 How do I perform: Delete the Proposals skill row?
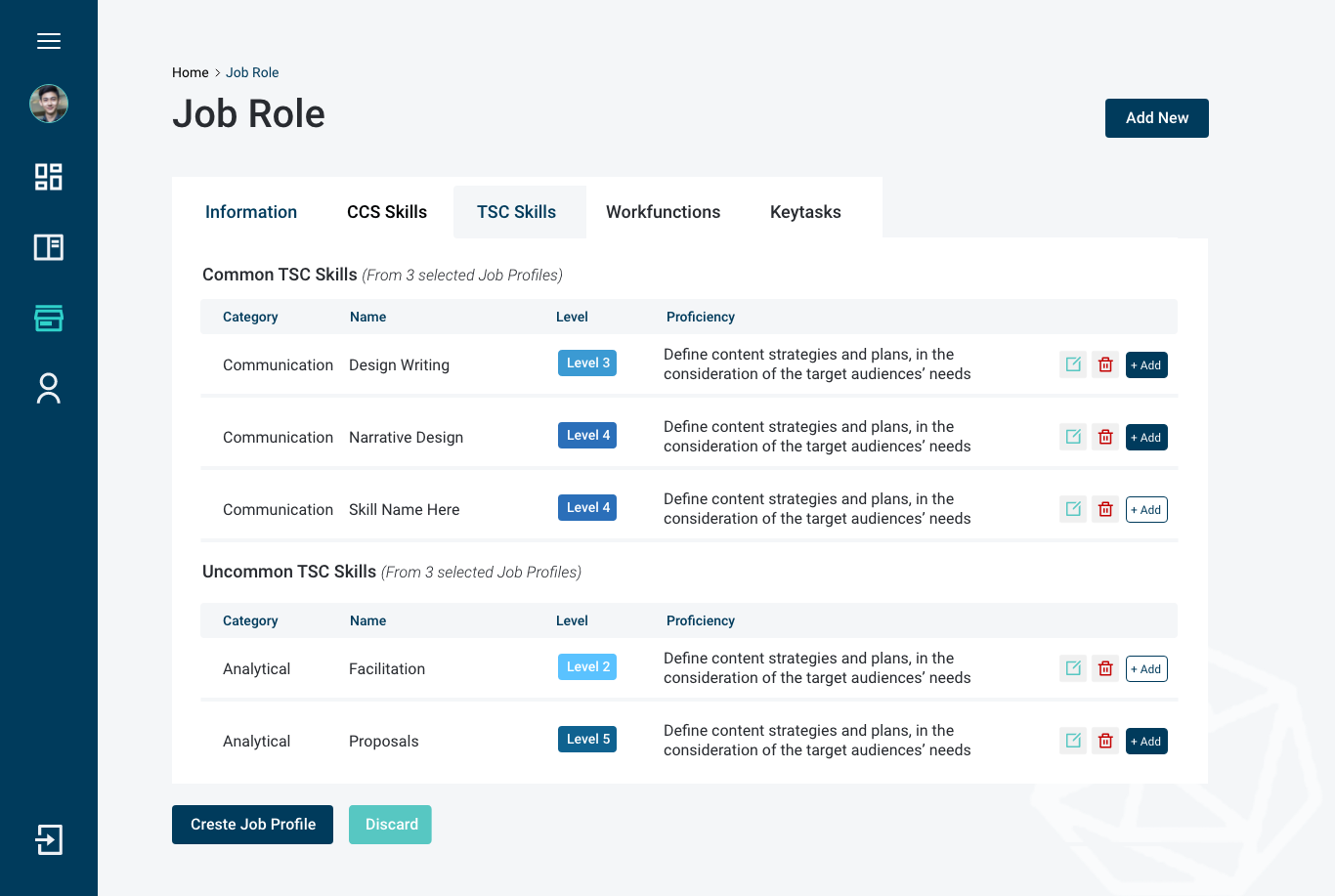coord(1105,741)
